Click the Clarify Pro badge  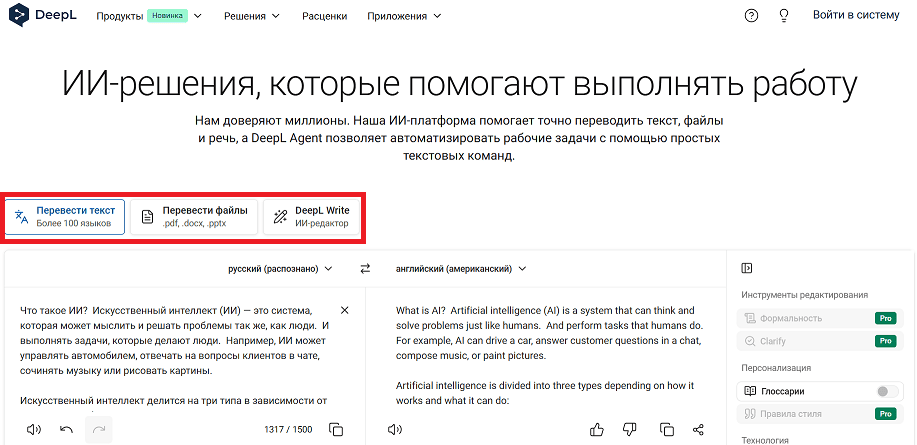click(x=885, y=341)
